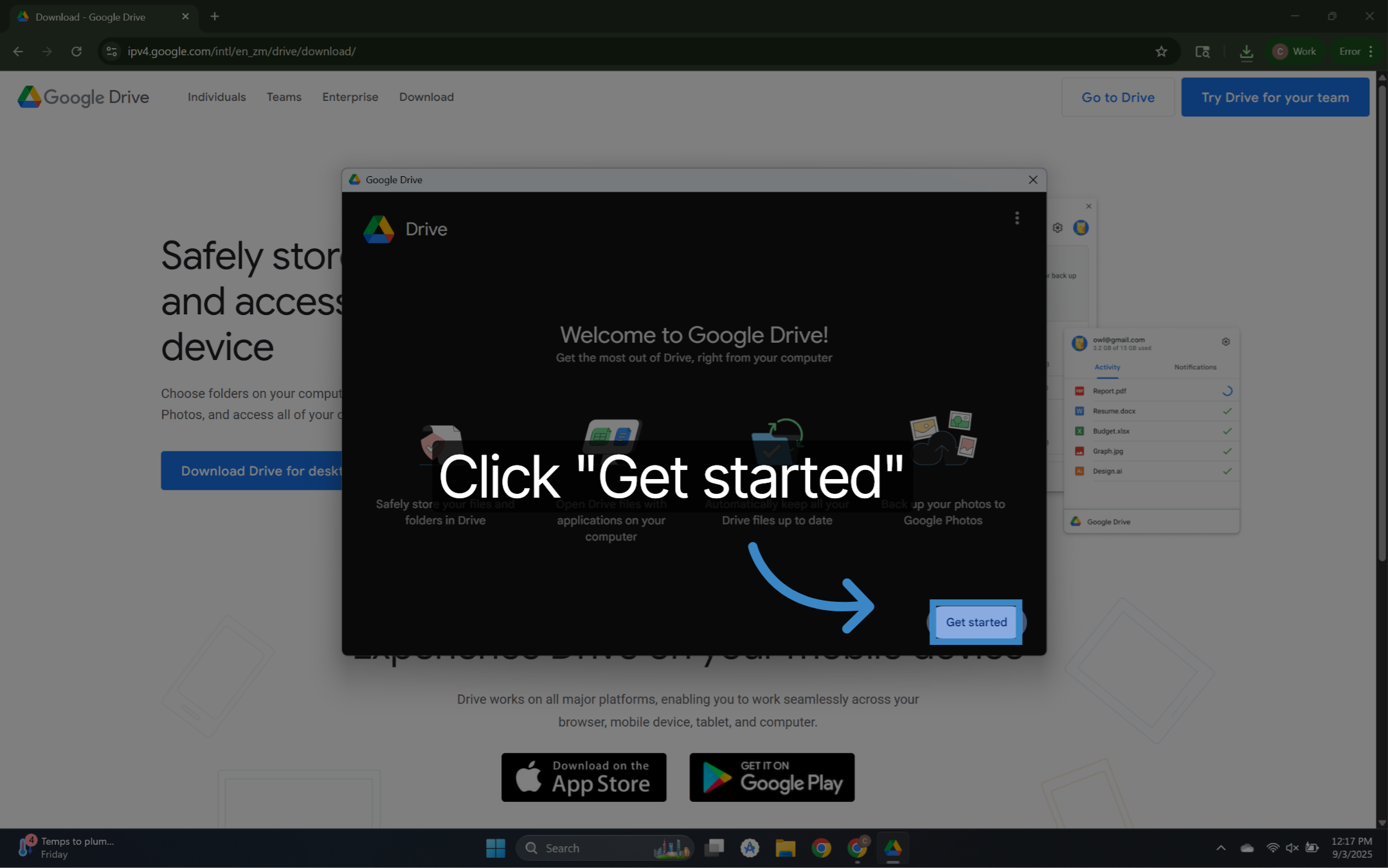Open Google Chrome from taskbar
The width and height of the screenshot is (1388, 868).
[x=821, y=848]
